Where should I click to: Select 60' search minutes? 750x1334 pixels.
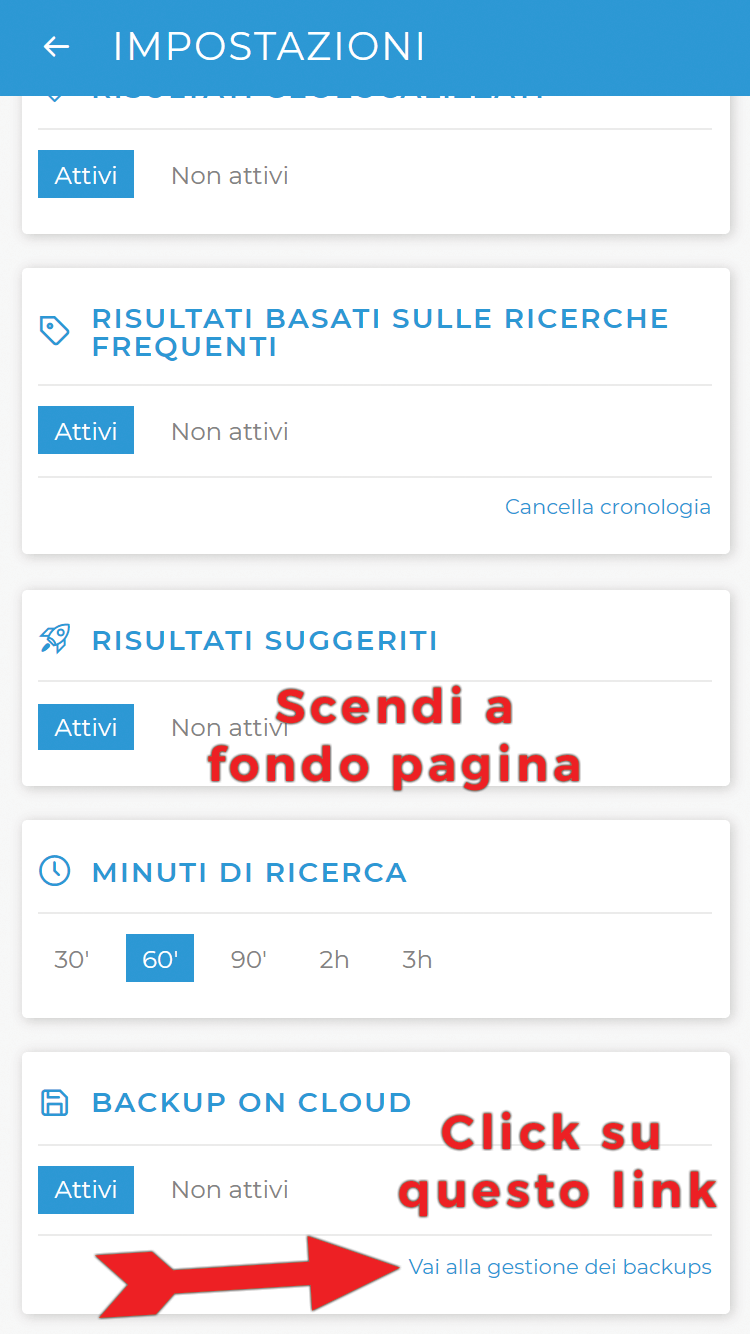(160, 959)
